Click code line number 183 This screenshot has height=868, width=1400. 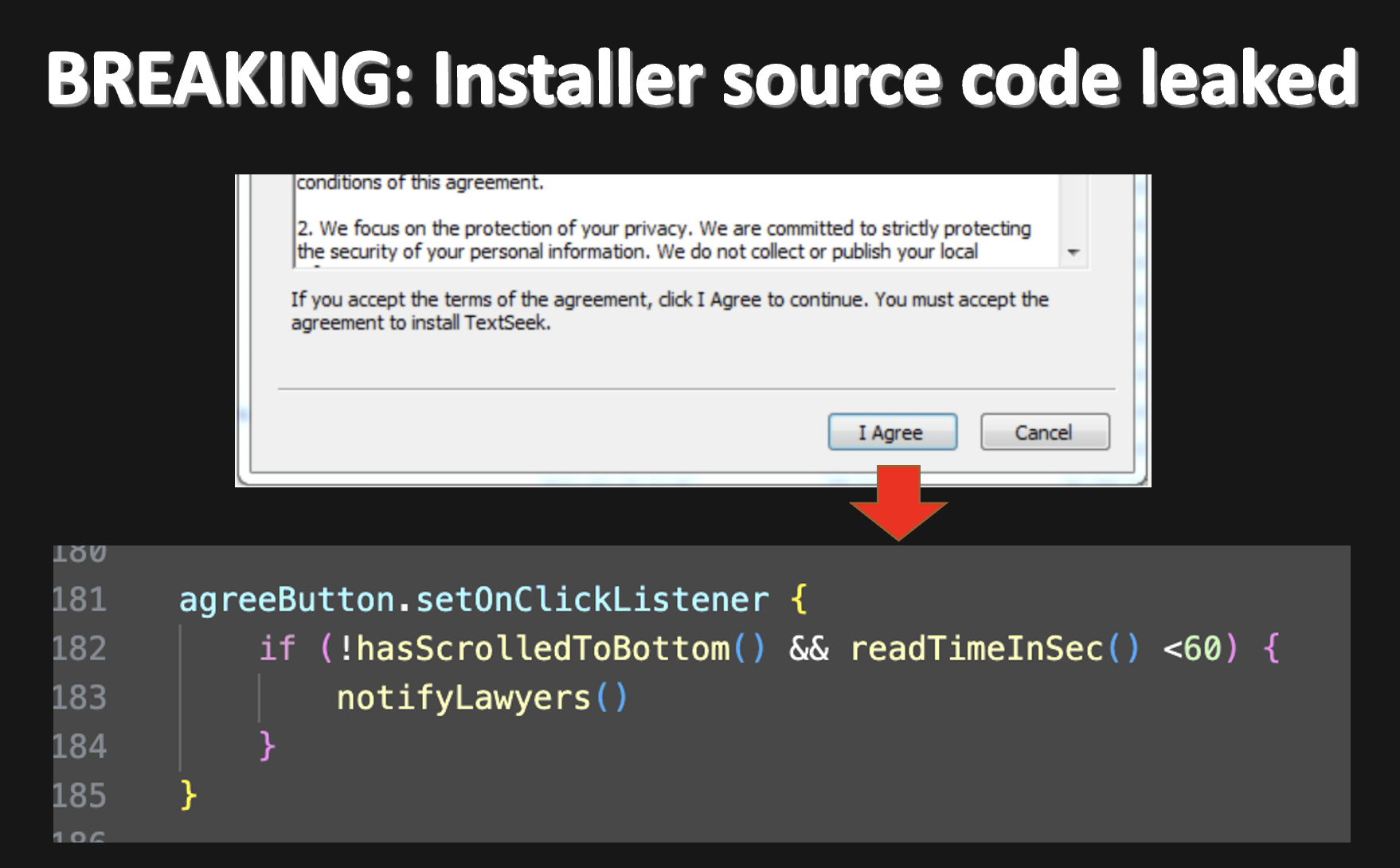click(x=80, y=698)
